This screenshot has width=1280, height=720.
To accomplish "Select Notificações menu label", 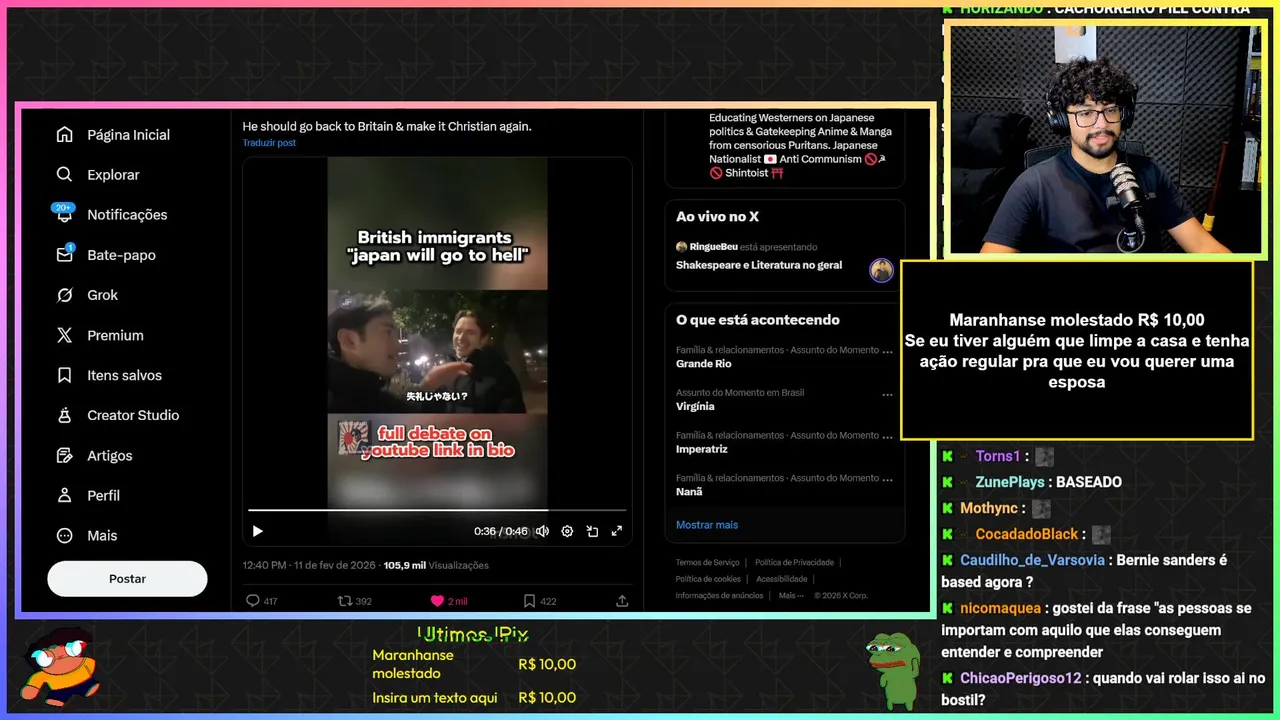I will click(x=127, y=215).
